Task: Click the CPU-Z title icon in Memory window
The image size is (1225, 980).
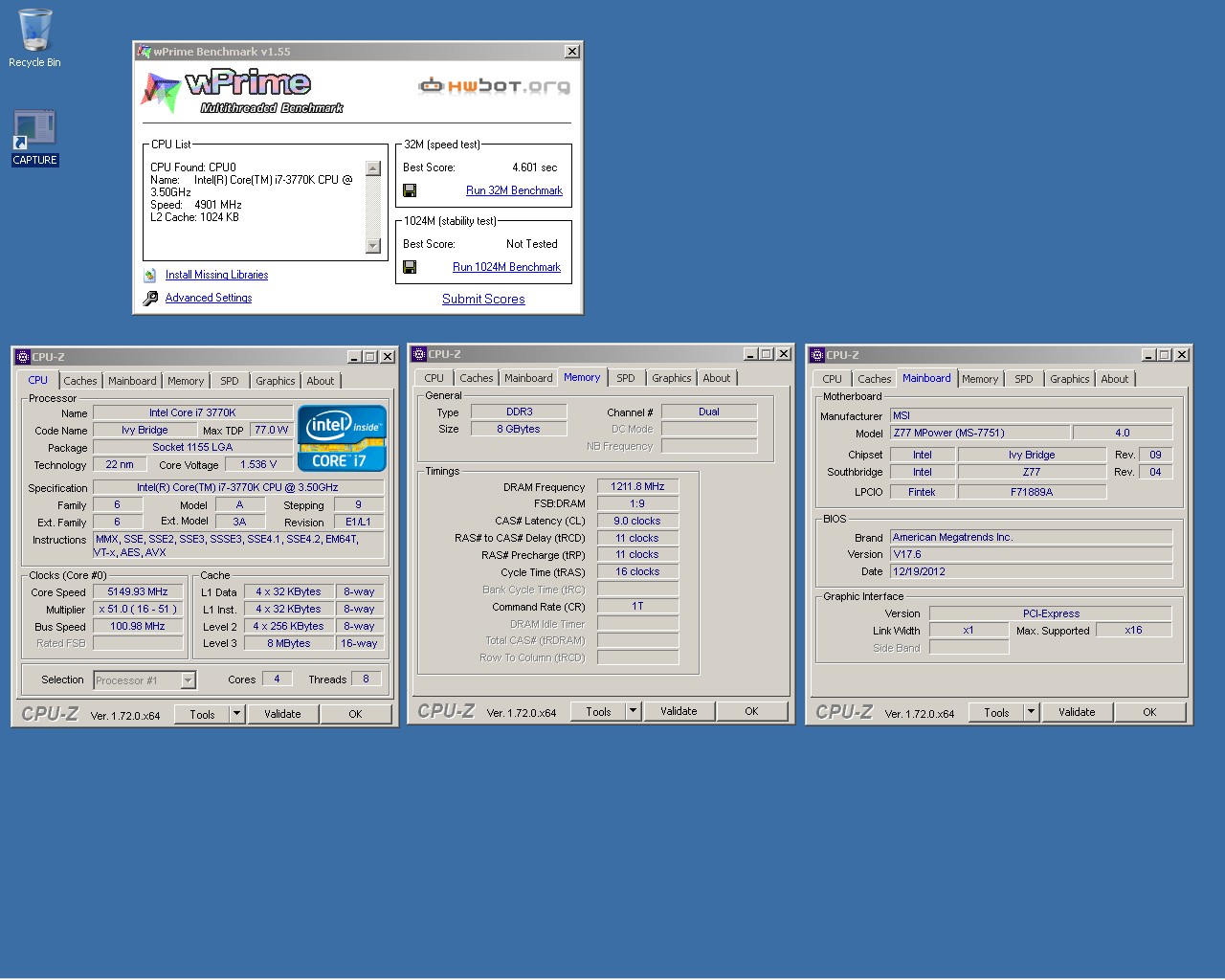Action: pos(419,354)
